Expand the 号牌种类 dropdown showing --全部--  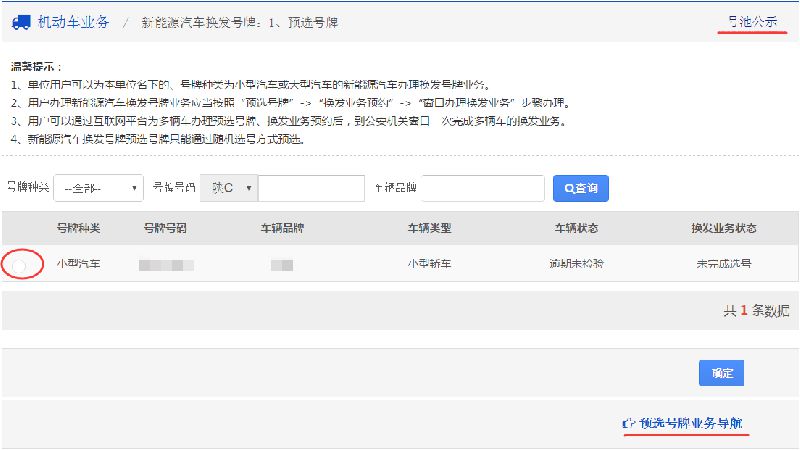[x=98, y=188]
